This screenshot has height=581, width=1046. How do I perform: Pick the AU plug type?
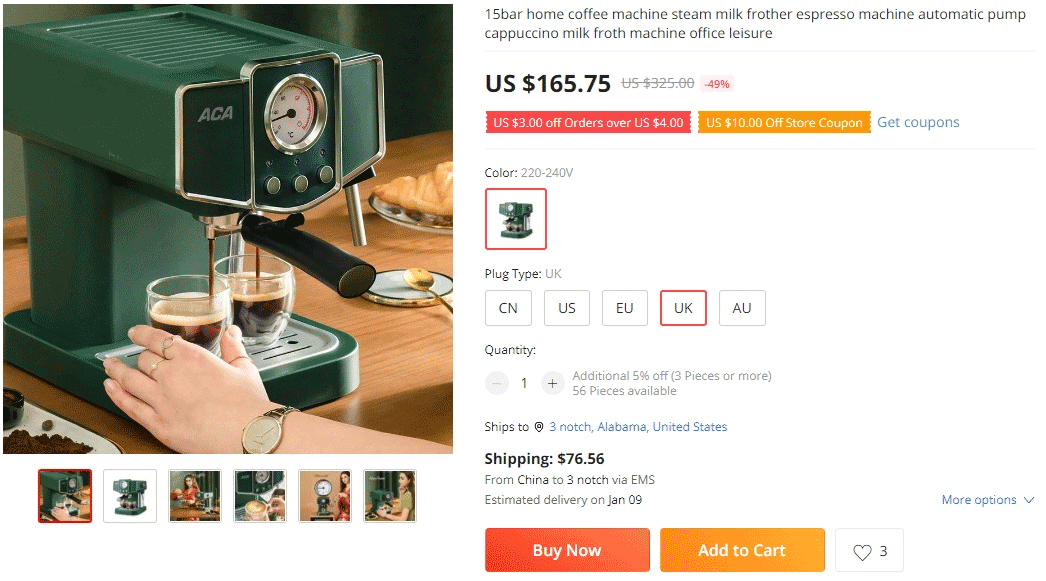click(x=742, y=308)
